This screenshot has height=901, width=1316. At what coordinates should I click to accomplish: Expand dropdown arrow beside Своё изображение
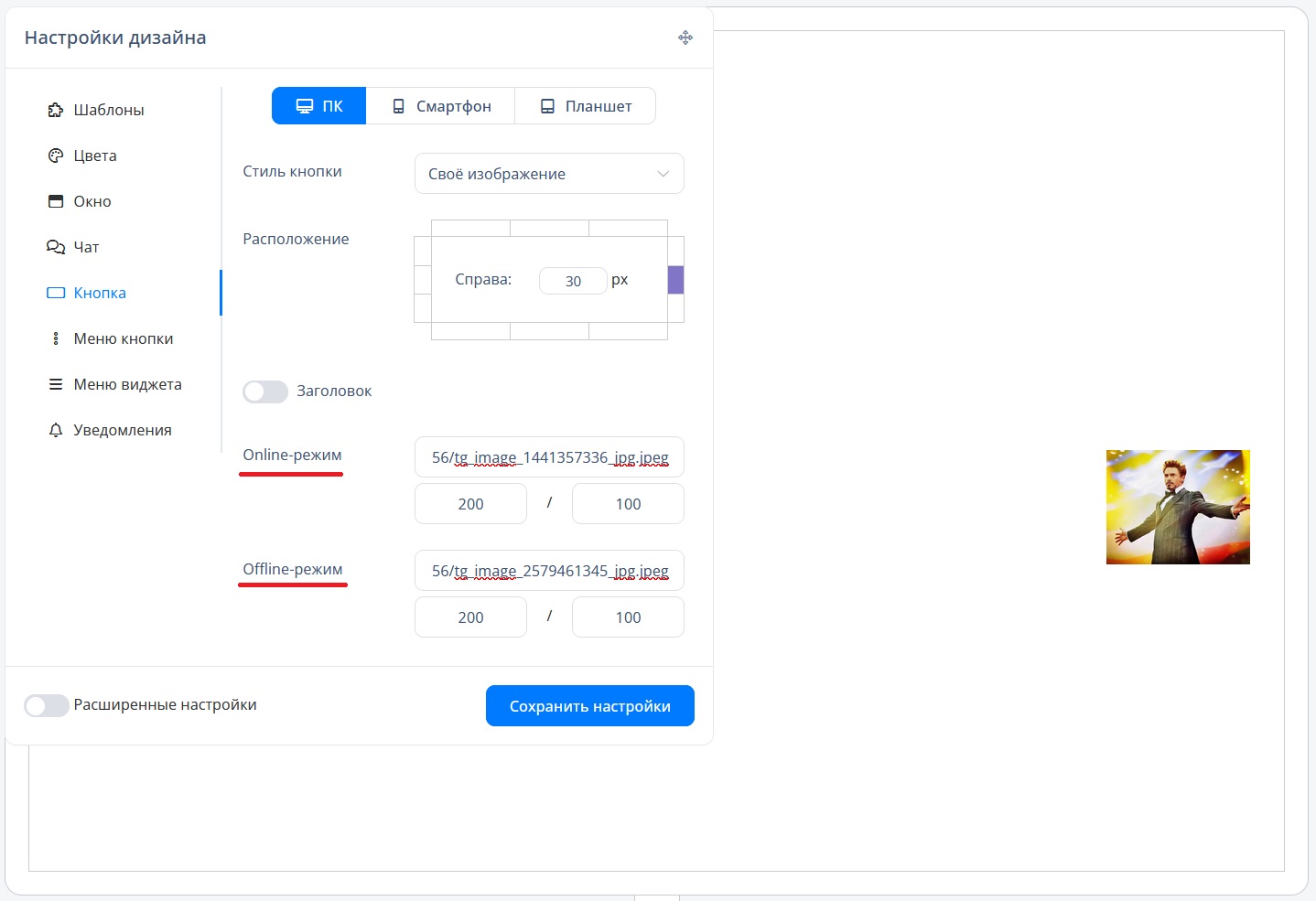[x=663, y=174]
